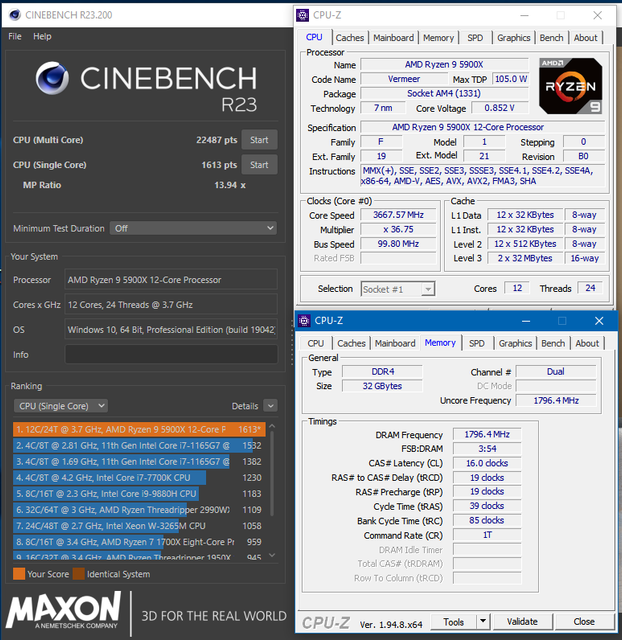Click the Uncore Frequency 1796.4 MHz value
This screenshot has height=640, width=622.
[556, 400]
